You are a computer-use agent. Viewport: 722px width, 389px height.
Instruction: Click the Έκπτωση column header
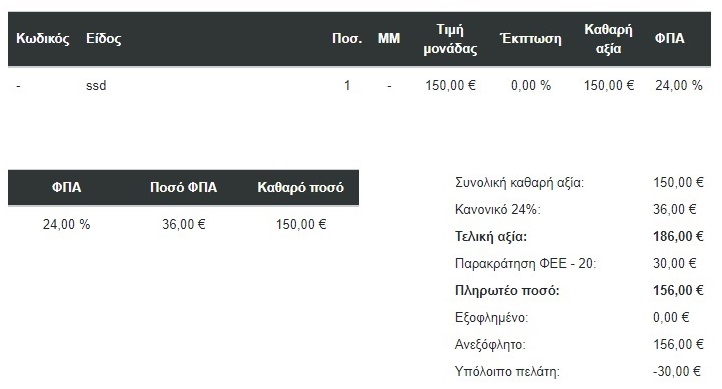(531, 38)
